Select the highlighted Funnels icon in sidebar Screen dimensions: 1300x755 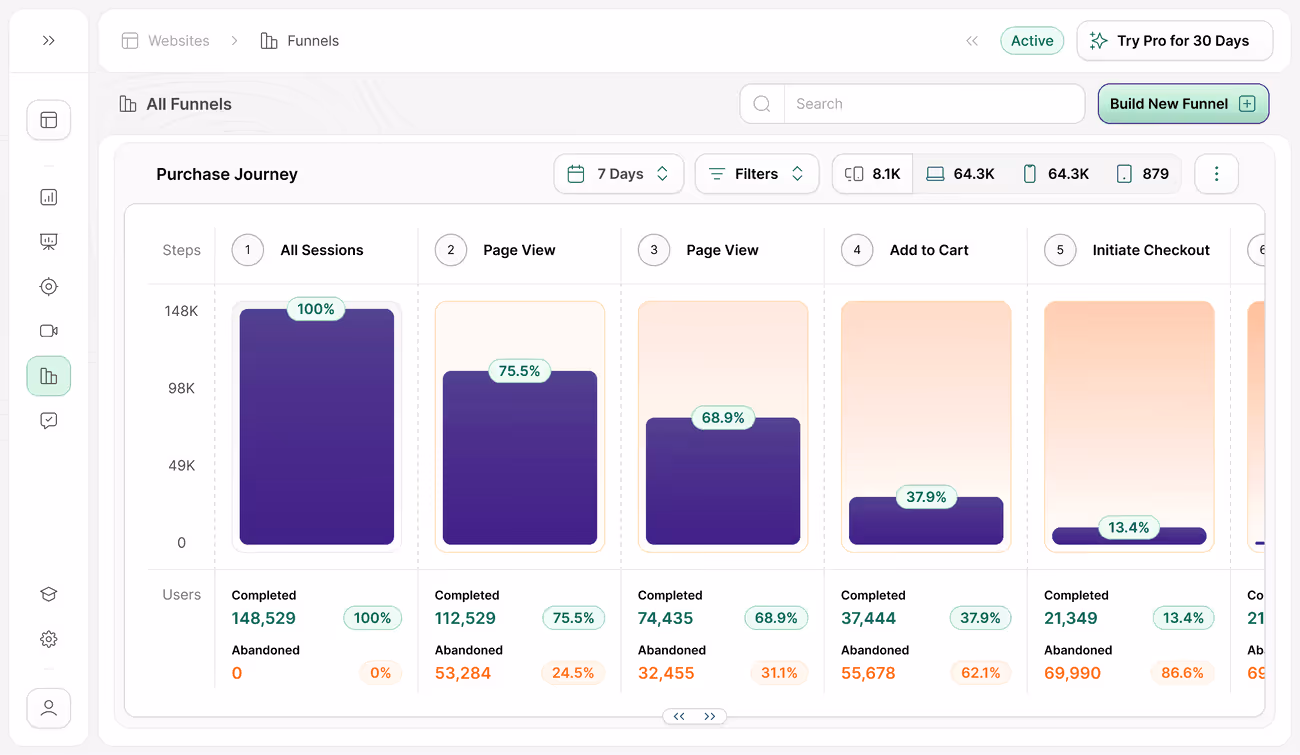click(x=48, y=376)
